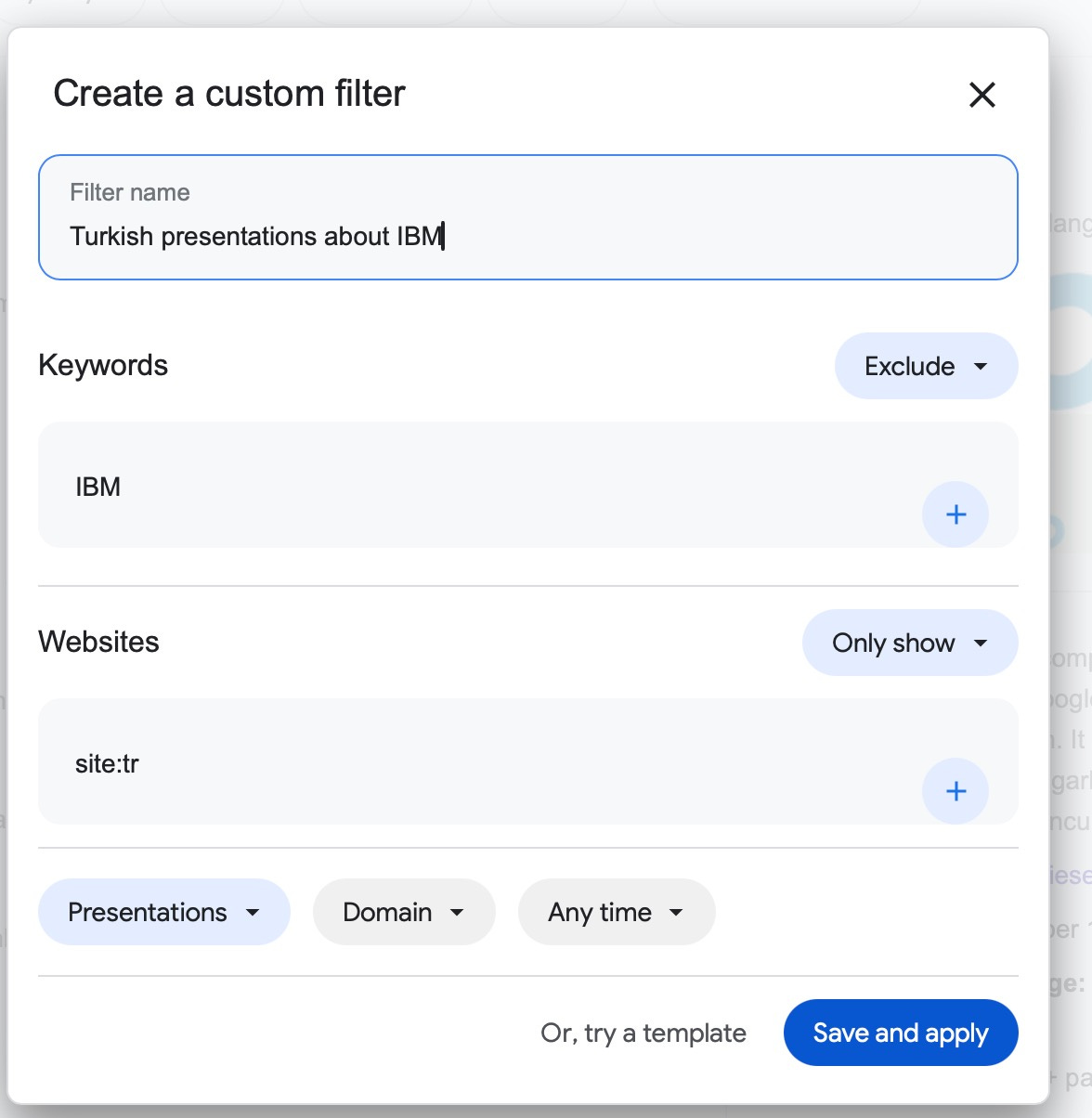Close the Create a custom filter dialog
The height and width of the screenshot is (1118, 1092).
tap(981, 95)
